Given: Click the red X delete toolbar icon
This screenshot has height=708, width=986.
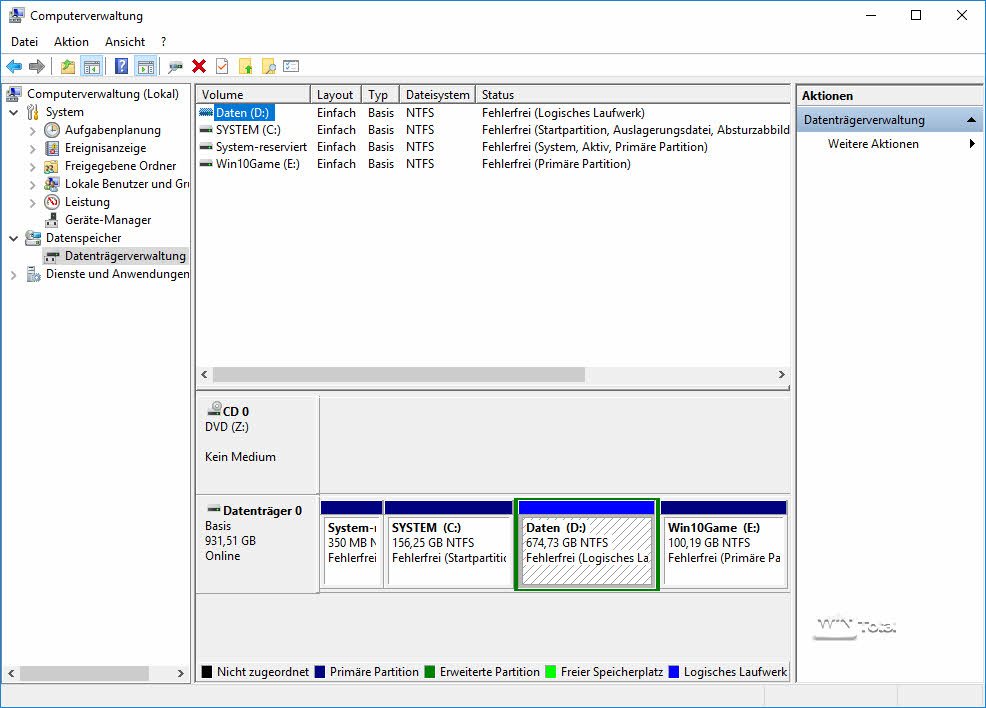Looking at the screenshot, I should pos(199,66).
